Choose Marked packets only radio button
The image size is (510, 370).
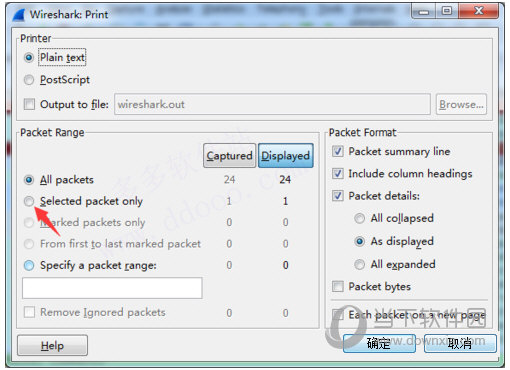29,223
